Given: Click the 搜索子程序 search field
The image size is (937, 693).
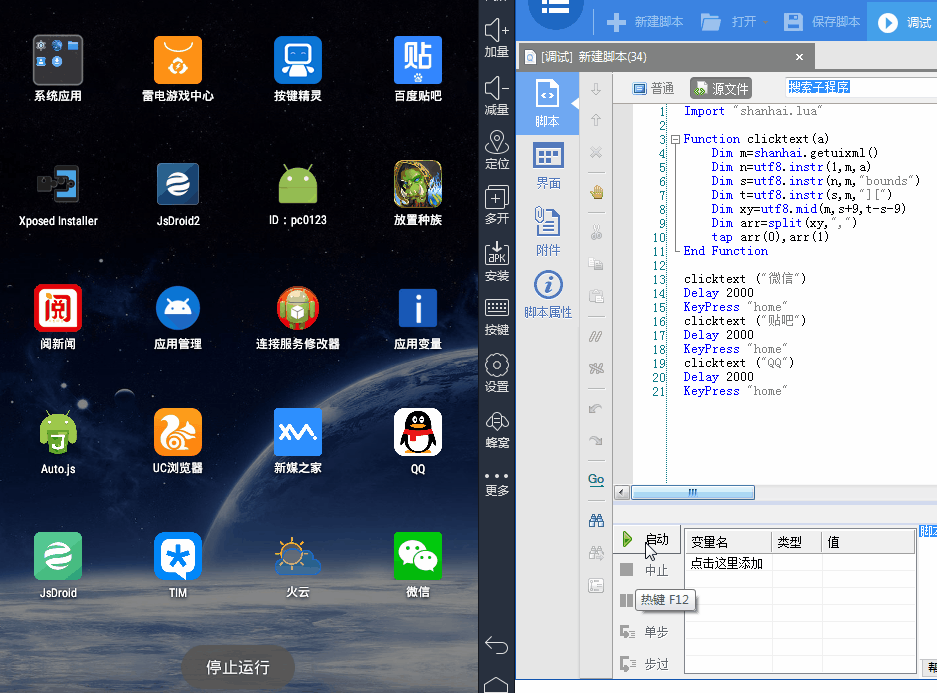Looking at the screenshot, I should (x=862, y=87).
